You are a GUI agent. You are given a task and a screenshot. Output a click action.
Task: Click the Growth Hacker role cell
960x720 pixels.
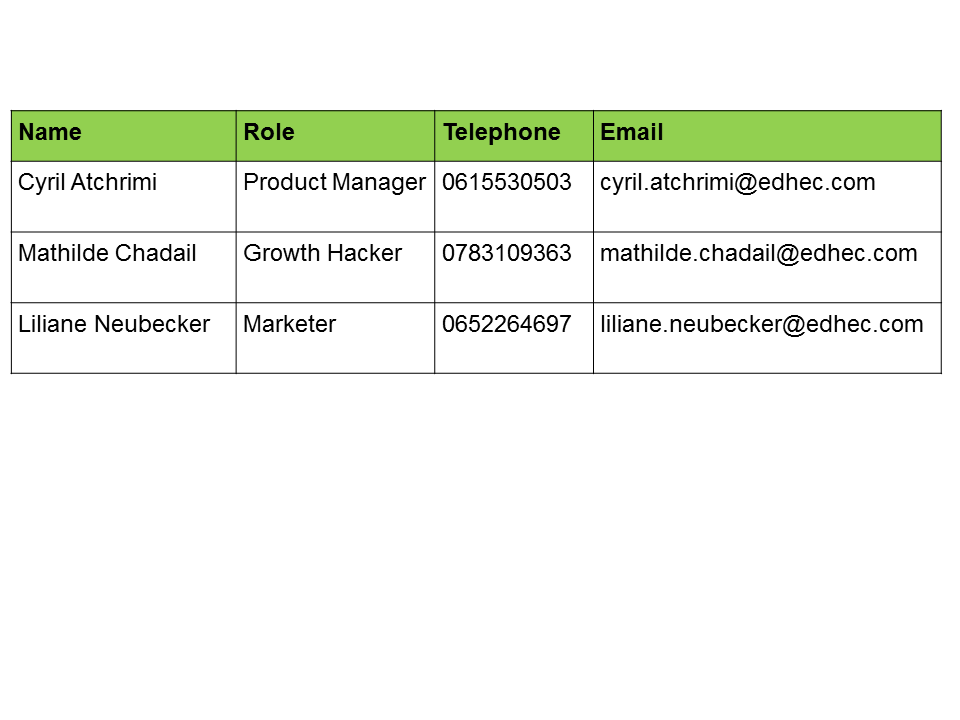[x=322, y=254]
